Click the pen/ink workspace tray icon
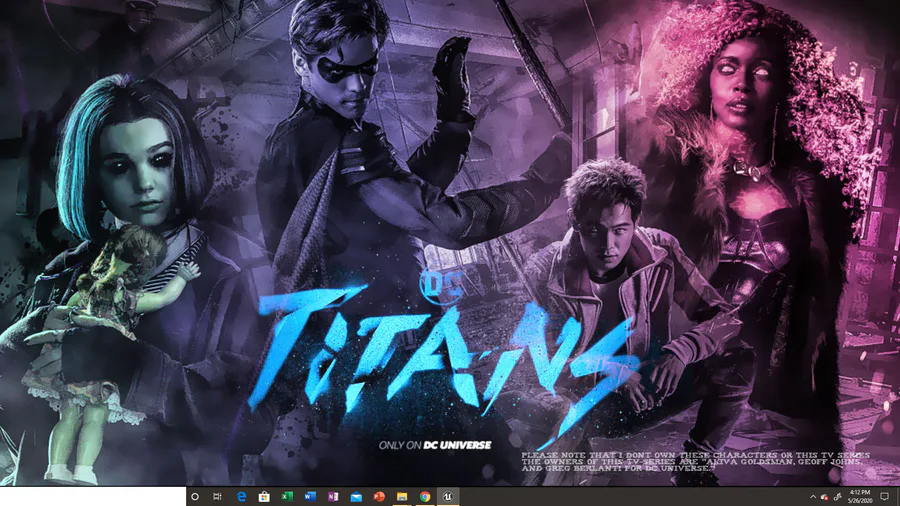Viewport: 900px width, 506px height. tap(837, 497)
